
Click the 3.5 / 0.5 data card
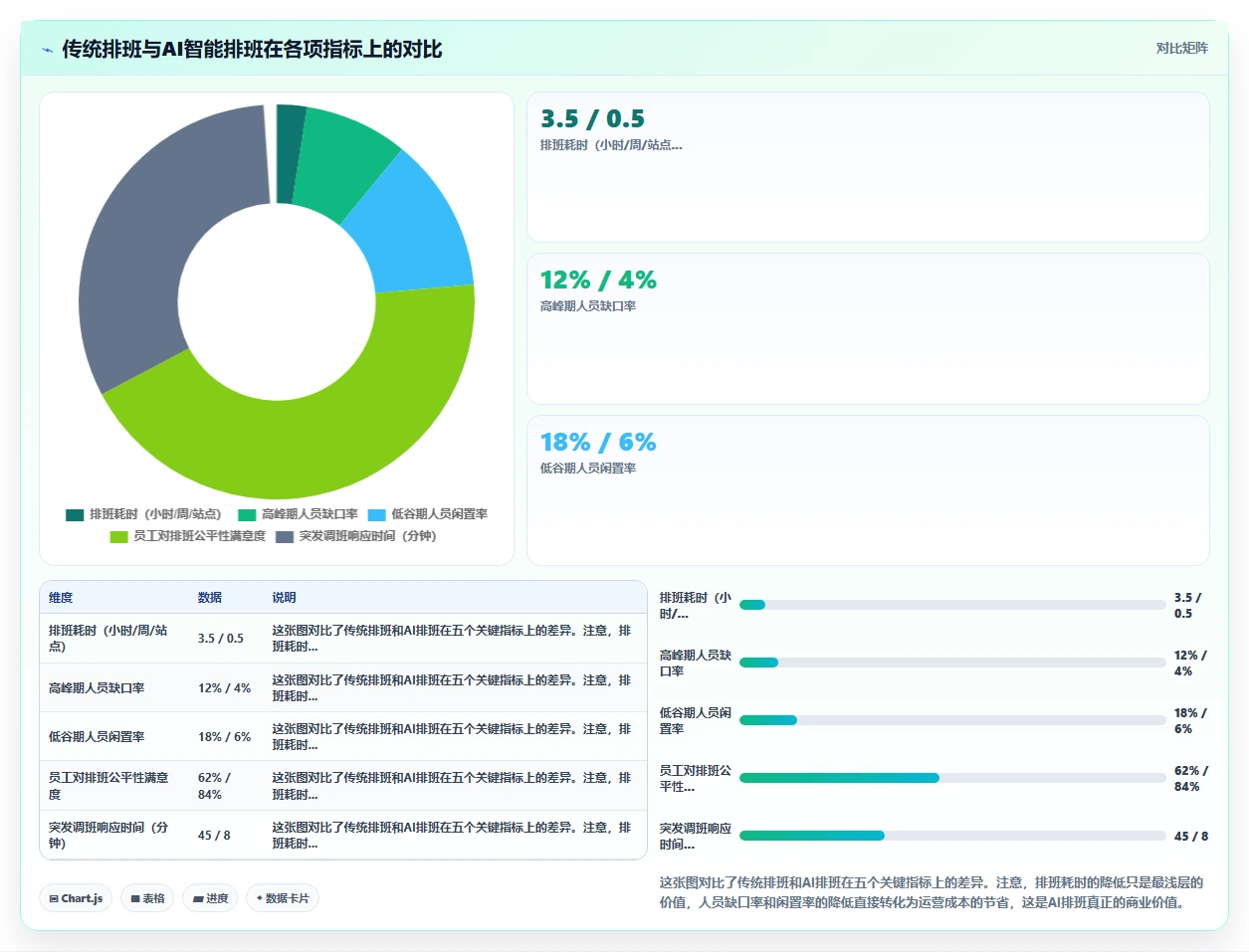click(868, 167)
